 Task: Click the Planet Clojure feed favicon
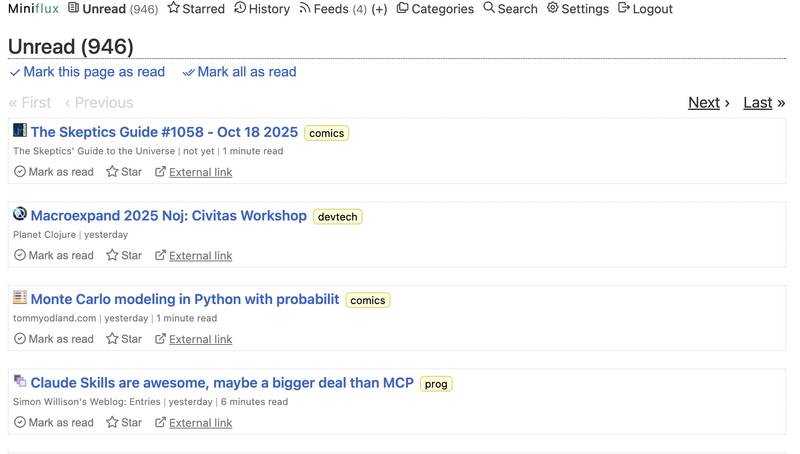[x=20, y=214]
